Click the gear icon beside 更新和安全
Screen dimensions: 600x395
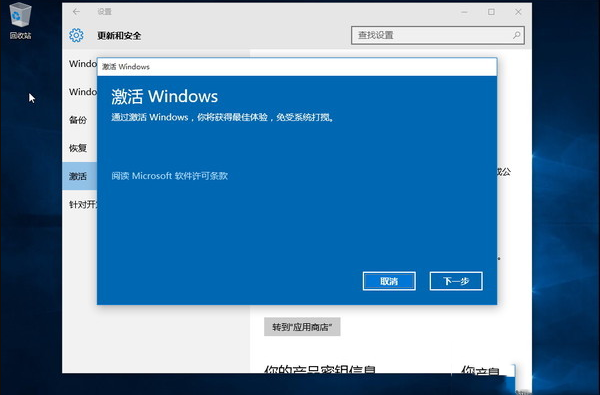pyautogui.click(x=76, y=35)
